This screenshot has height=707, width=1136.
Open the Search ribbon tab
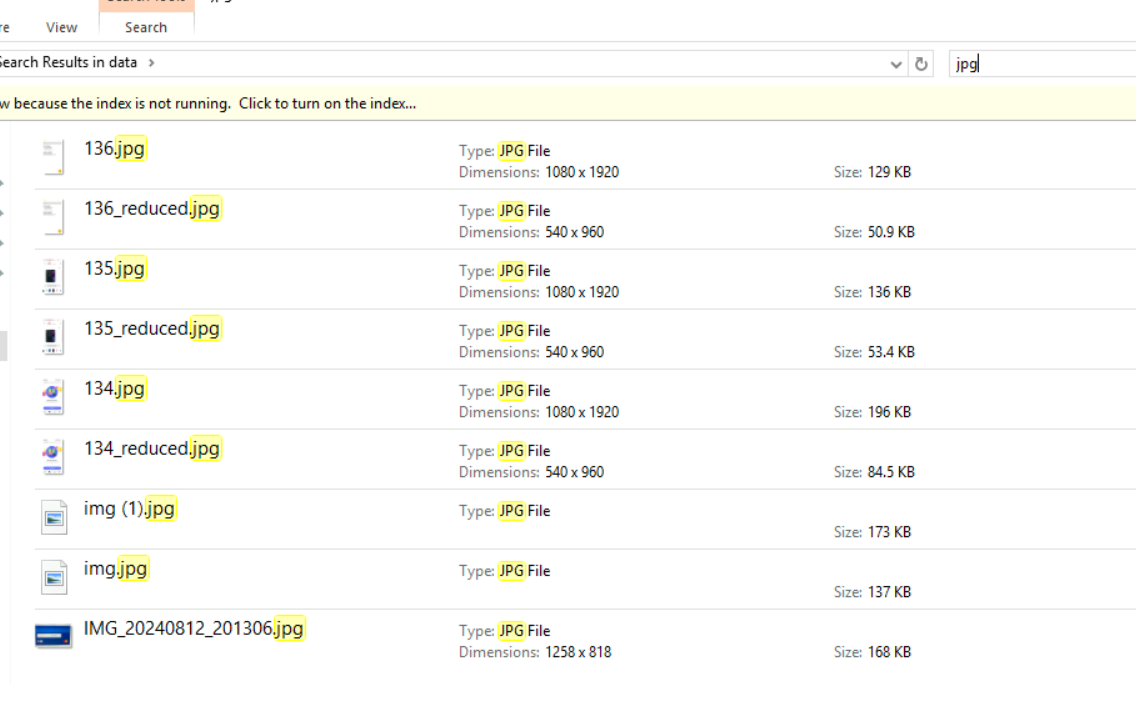click(146, 27)
